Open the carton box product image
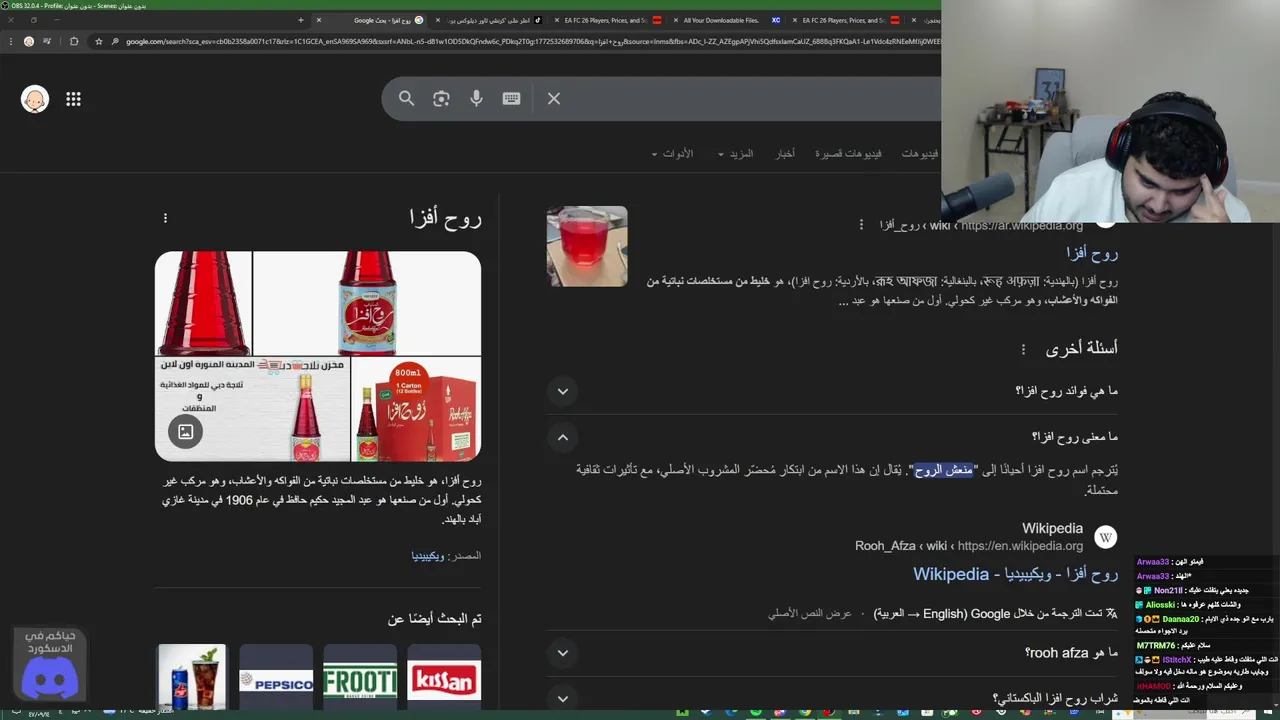 pos(416,409)
